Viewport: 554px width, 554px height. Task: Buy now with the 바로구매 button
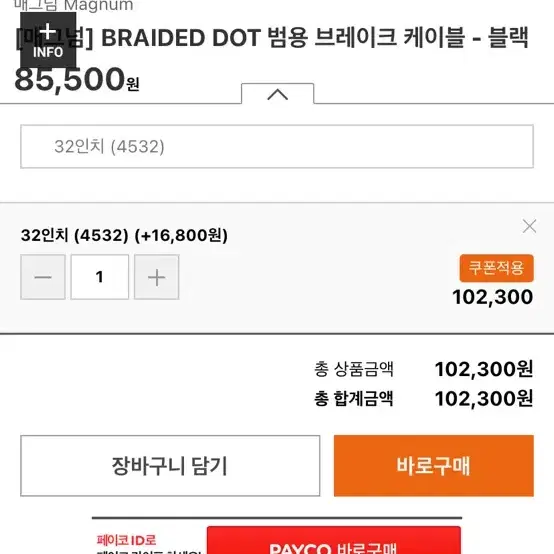tap(434, 466)
